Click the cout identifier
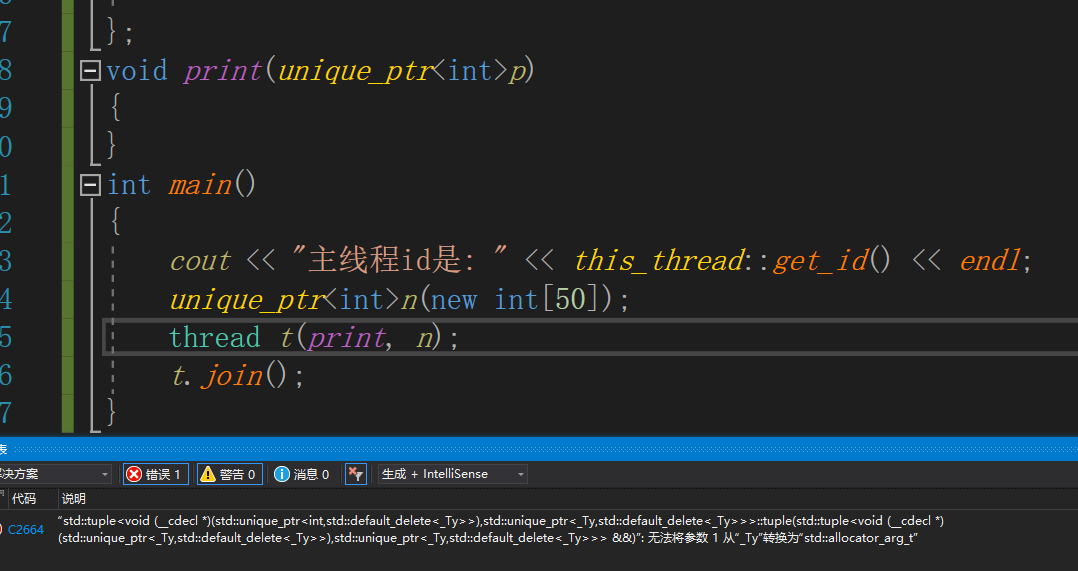Screen dimensions: 1078x571 tap(200, 261)
